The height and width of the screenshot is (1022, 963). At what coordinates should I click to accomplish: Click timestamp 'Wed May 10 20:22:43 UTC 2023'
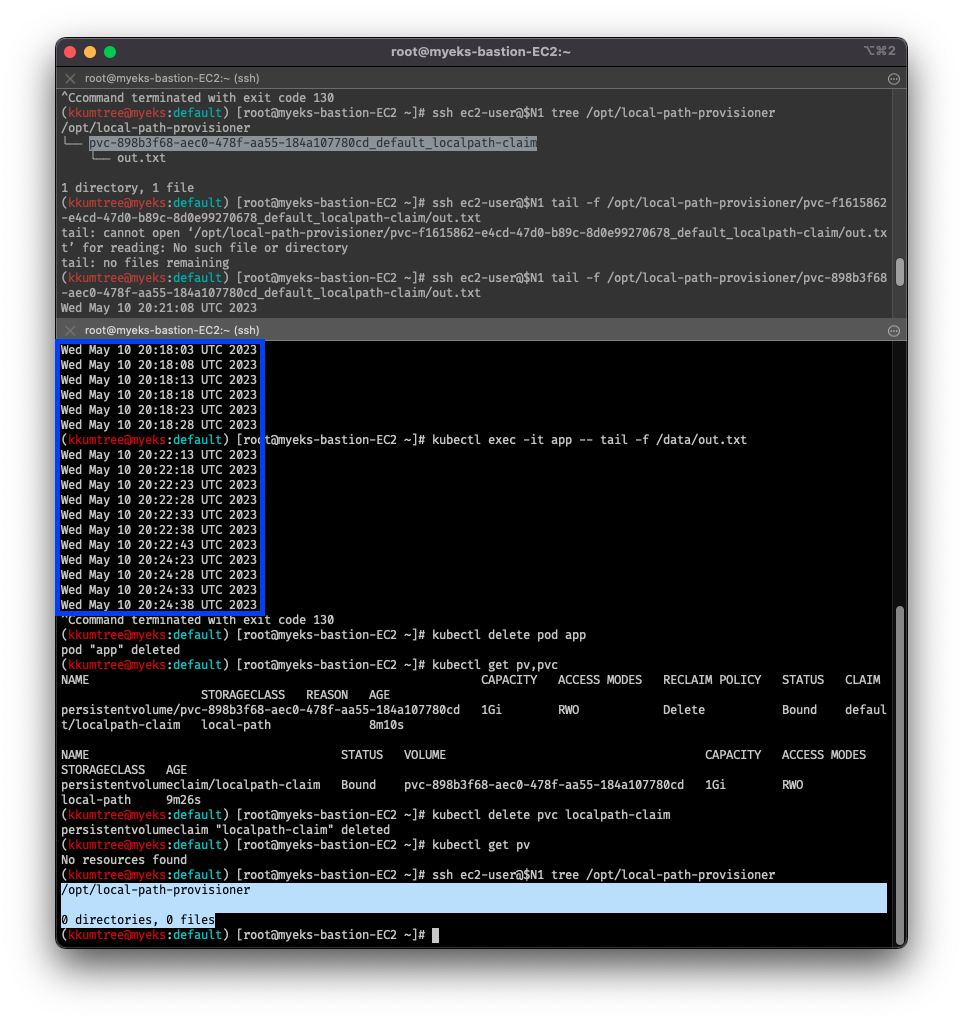pos(159,545)
